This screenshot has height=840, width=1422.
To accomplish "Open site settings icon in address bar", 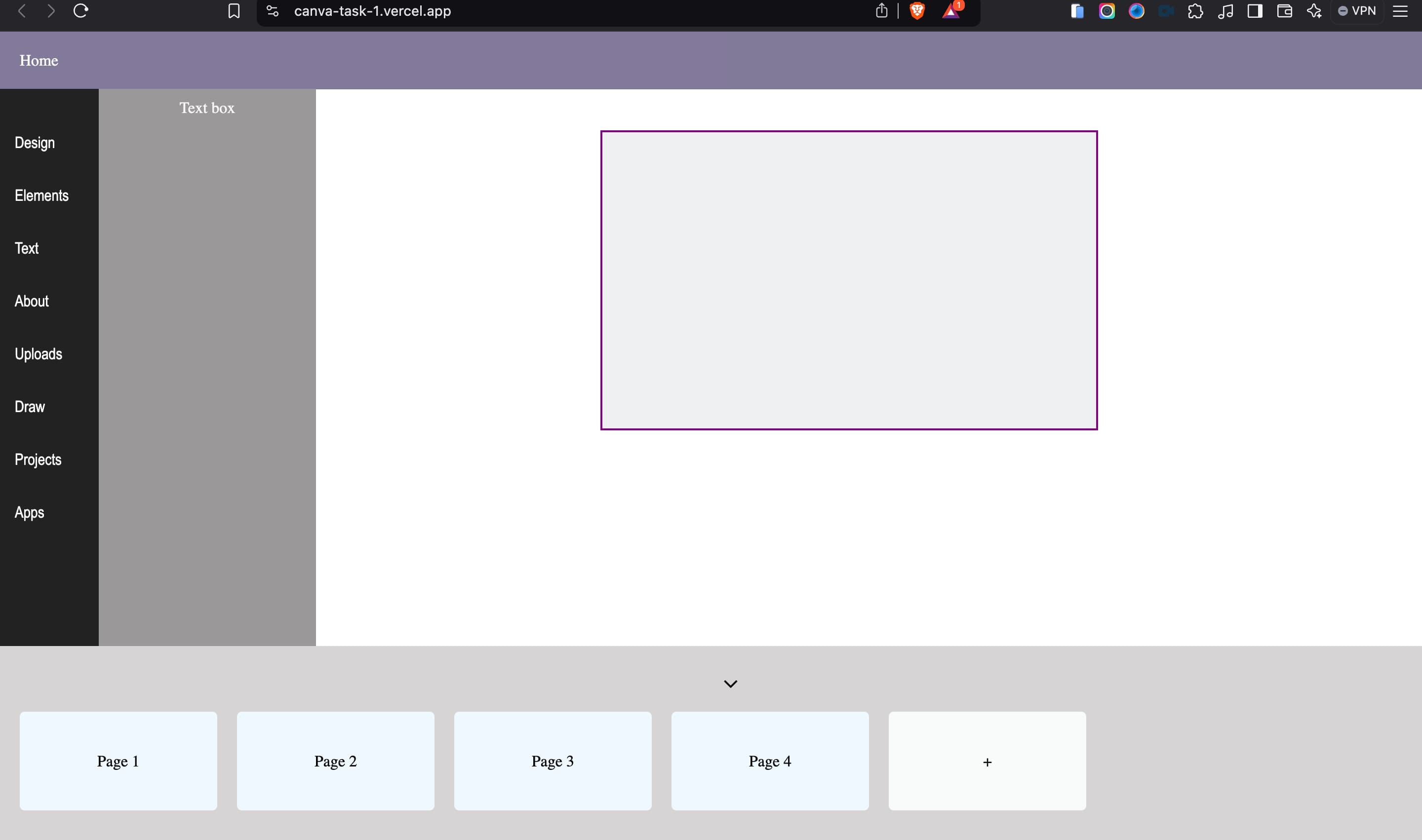I will [x=273, y=11].
